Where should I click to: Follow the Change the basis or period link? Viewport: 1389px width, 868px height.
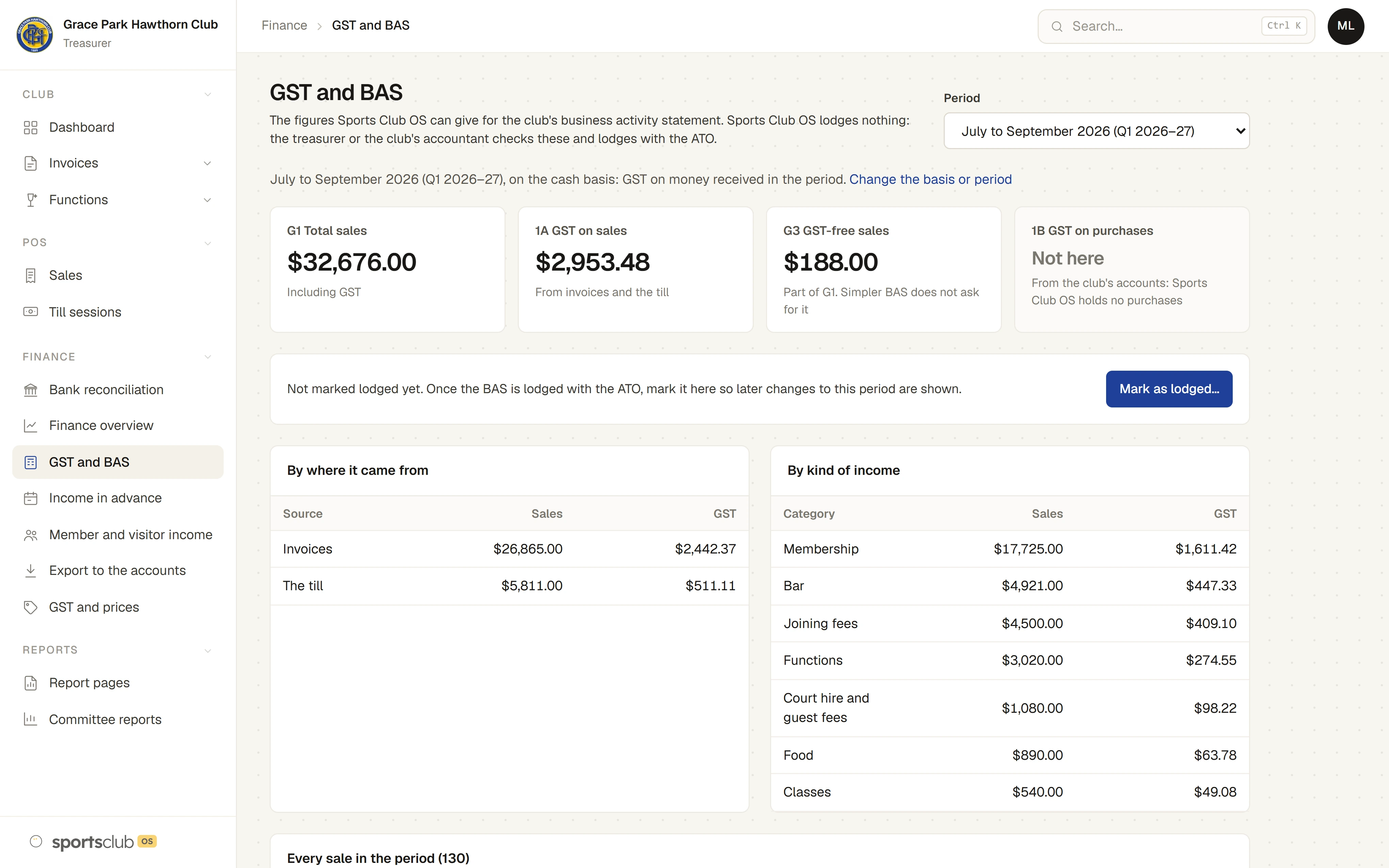(930, 179)
